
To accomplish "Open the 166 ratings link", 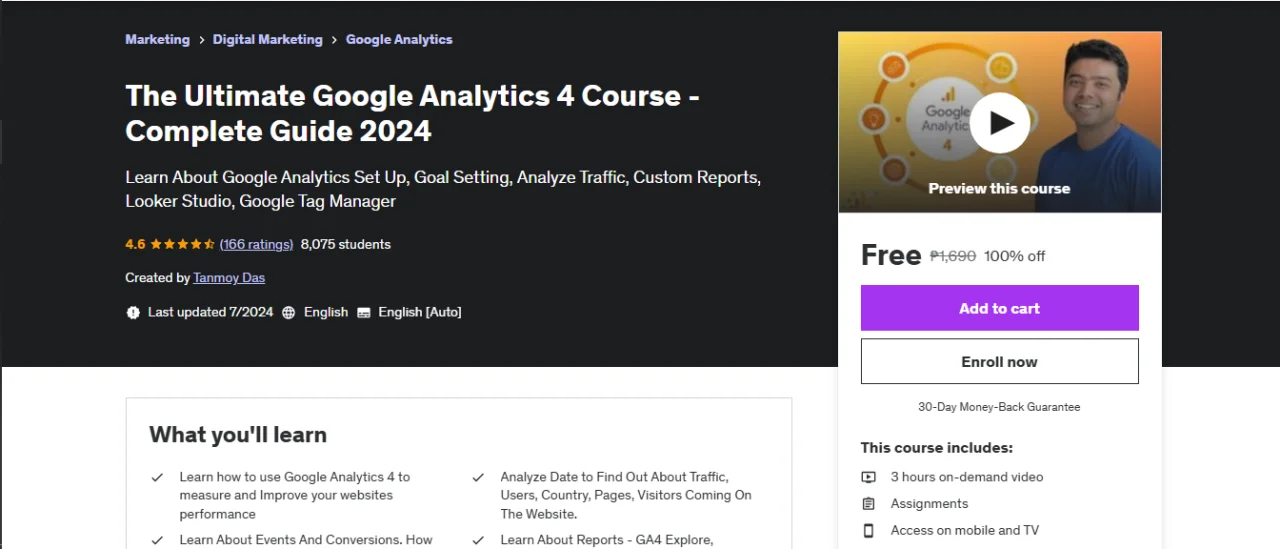I will [256, 244].
